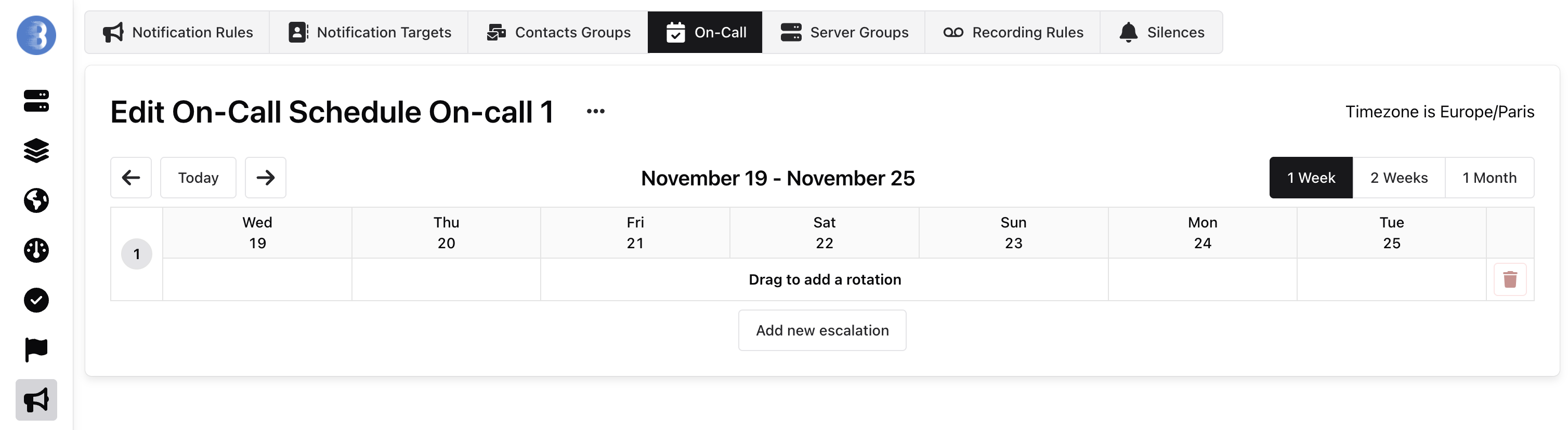Switch calendar view to 1 Month
Screen dimensions: 1568x430
click(1489, 178)
